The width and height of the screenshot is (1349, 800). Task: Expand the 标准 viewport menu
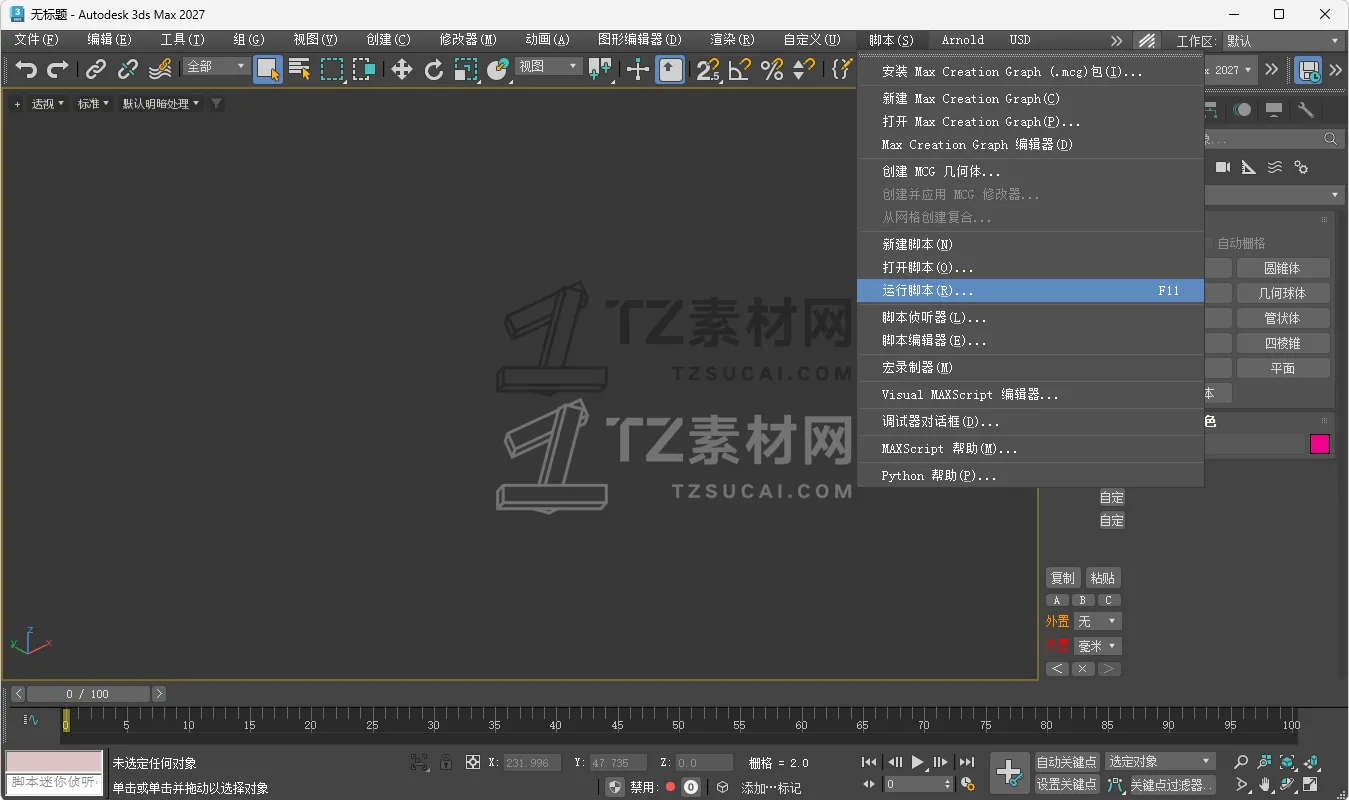(94, 103)
